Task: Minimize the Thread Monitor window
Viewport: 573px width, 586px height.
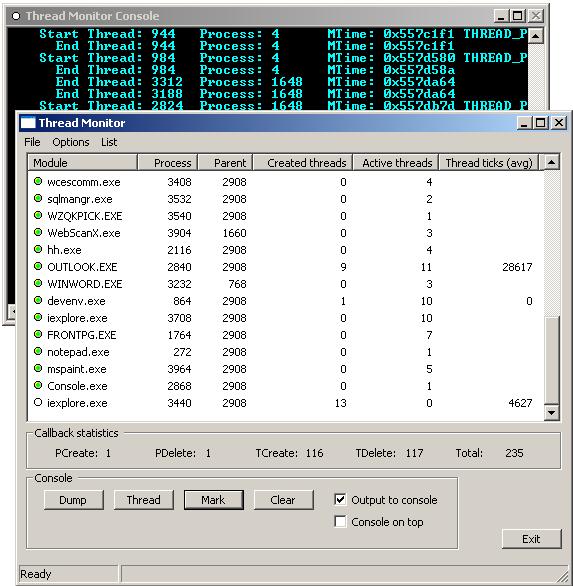Action: pos(524,123)
